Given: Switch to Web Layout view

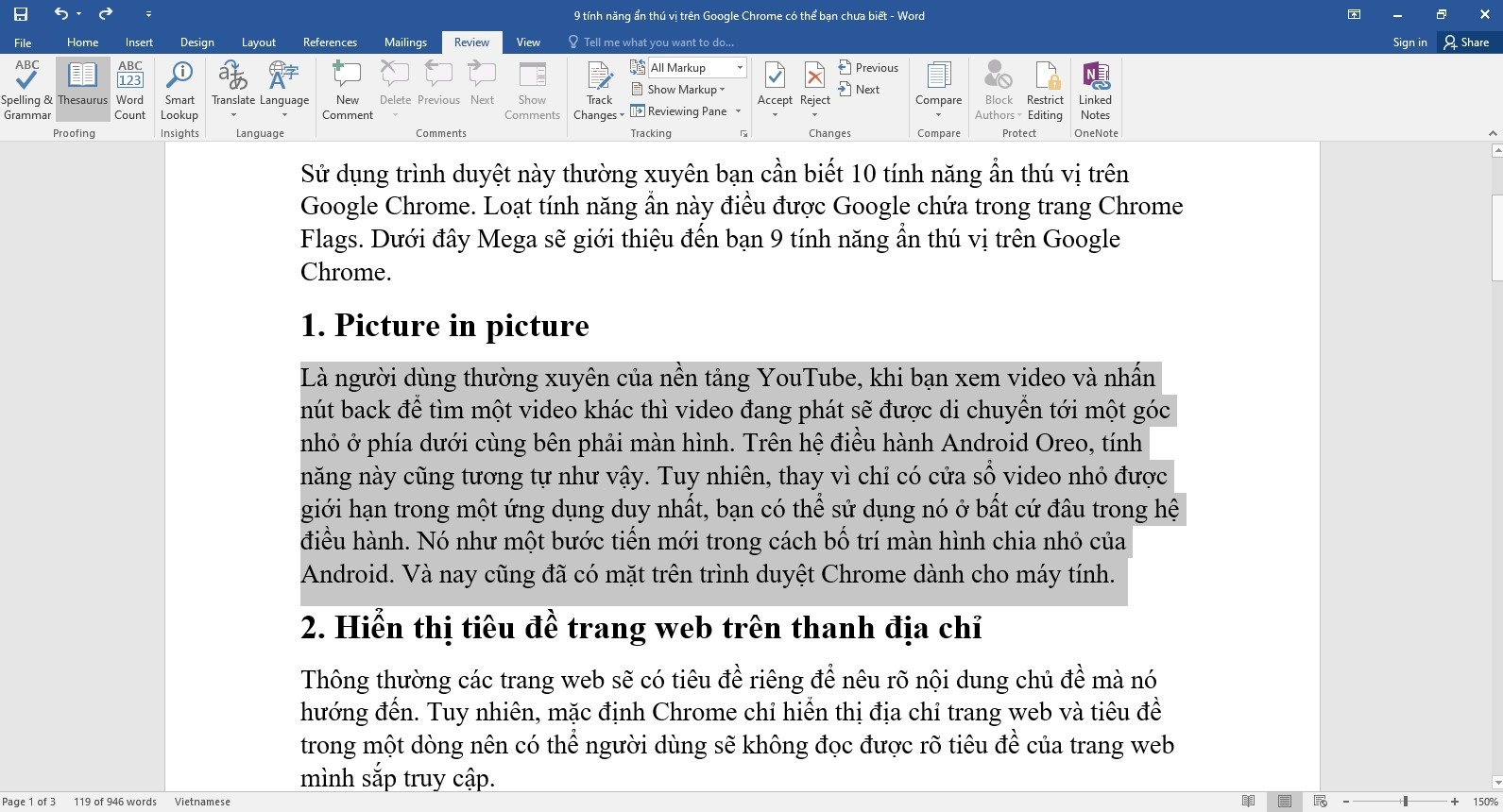Looking at the screenshot, I should 1321,802.
